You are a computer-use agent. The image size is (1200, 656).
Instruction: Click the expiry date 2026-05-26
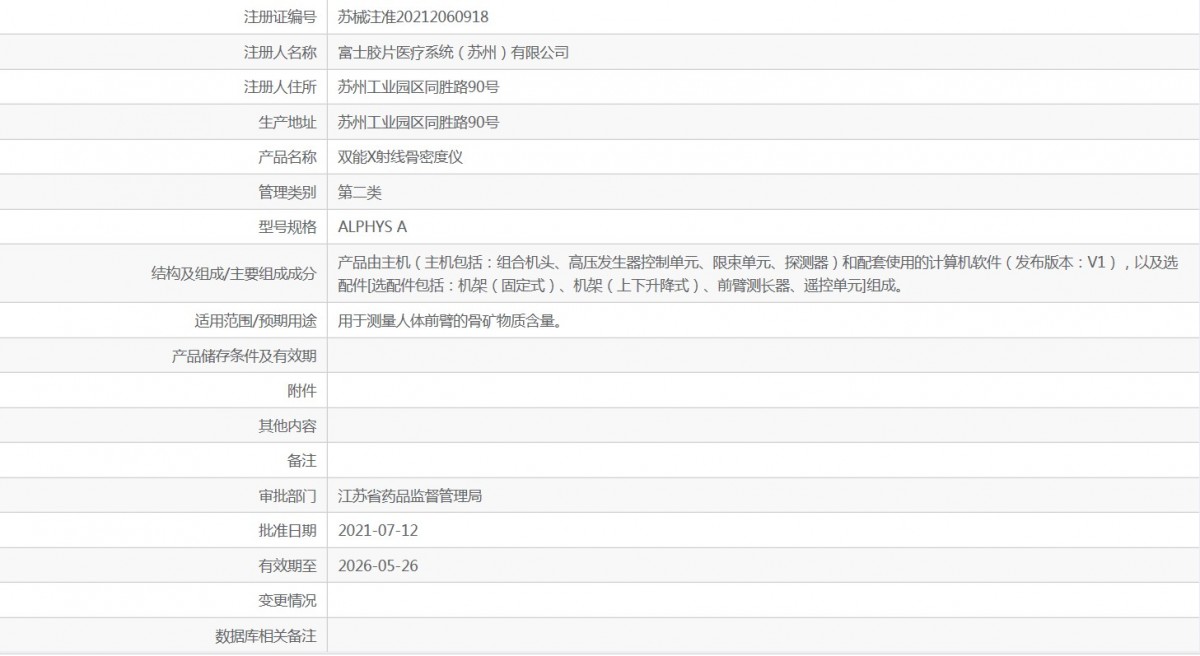[378, 566]
